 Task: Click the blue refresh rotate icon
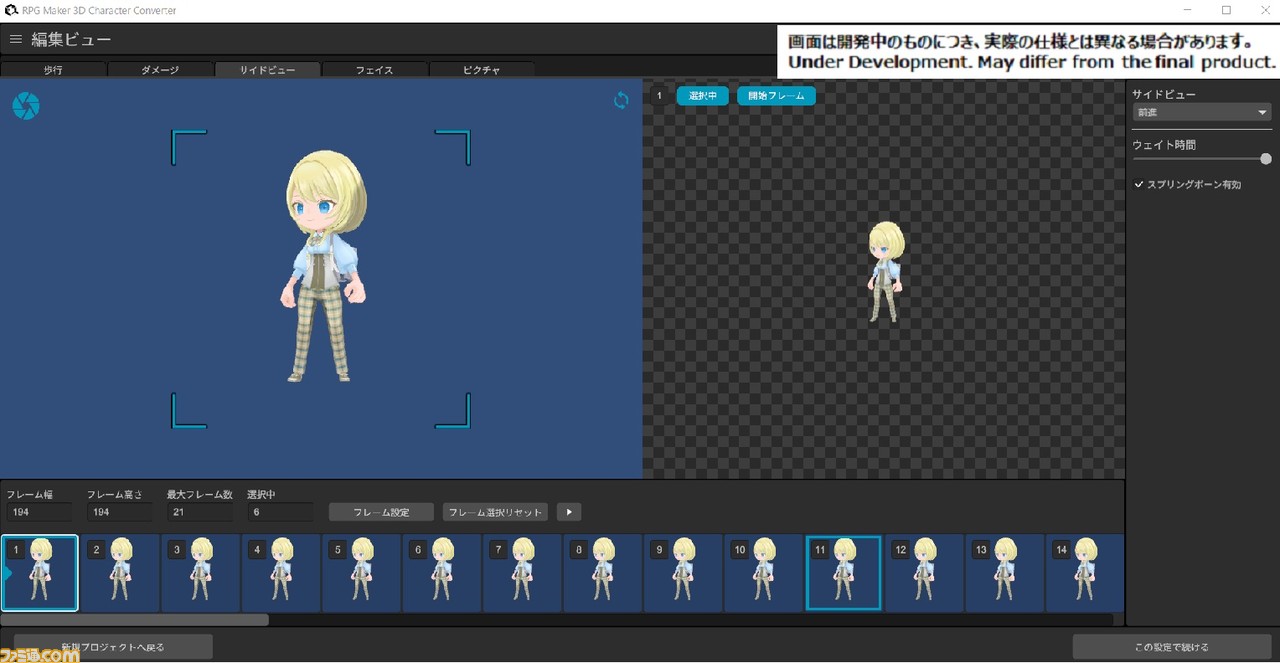[621, 100]
